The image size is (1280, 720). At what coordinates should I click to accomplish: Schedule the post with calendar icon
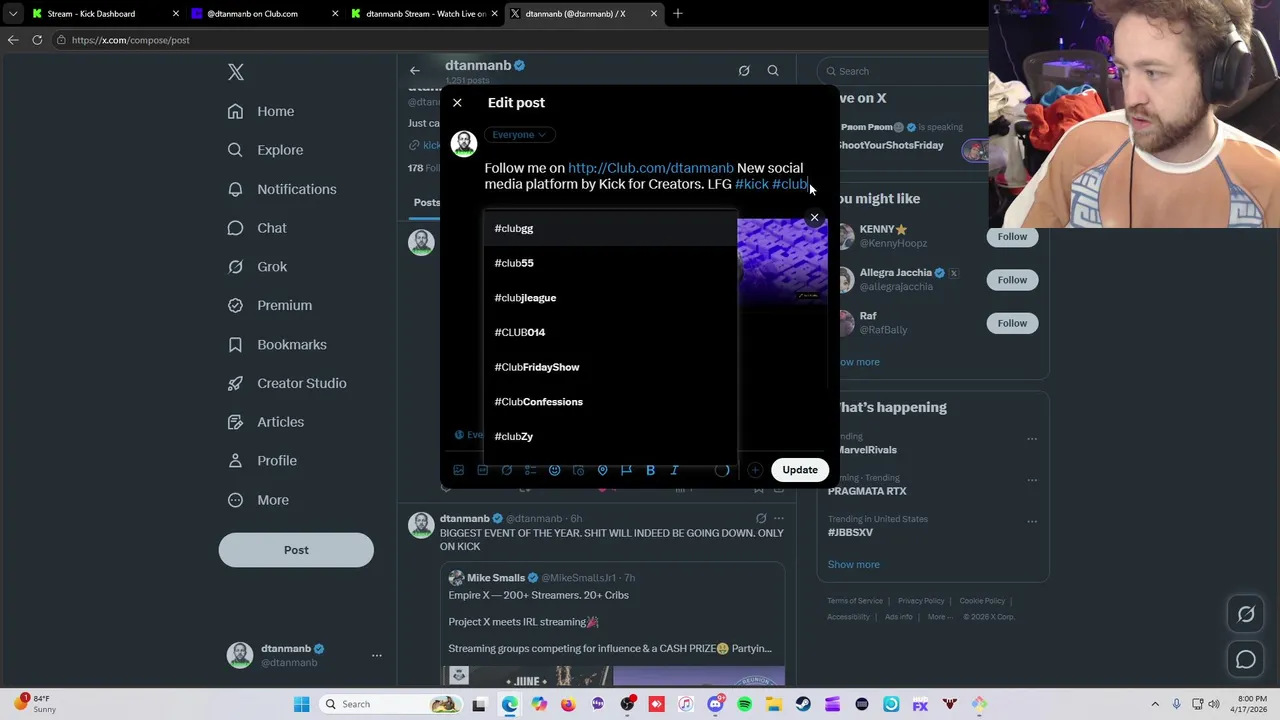579,470
